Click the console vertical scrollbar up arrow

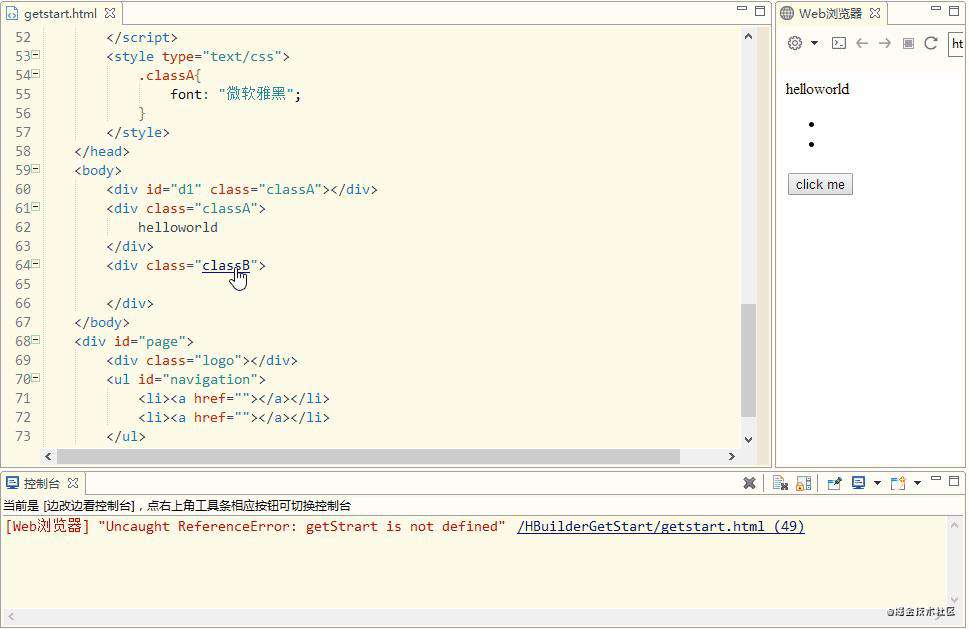(x=954, y=525)
